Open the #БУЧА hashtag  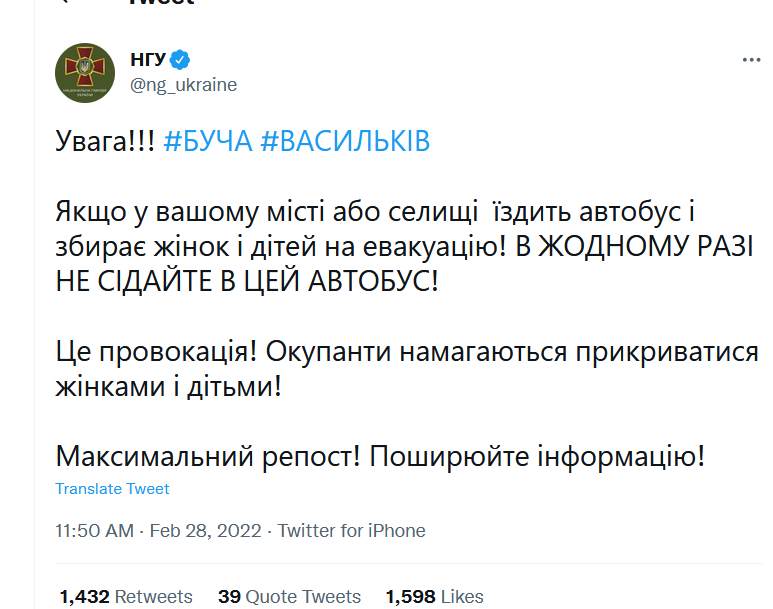point(207,141)
